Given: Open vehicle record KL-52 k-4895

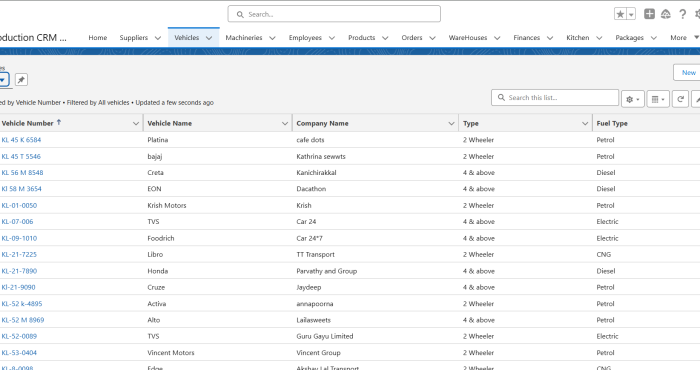Looking at the screenshot, I should click(x=22, y=303).
